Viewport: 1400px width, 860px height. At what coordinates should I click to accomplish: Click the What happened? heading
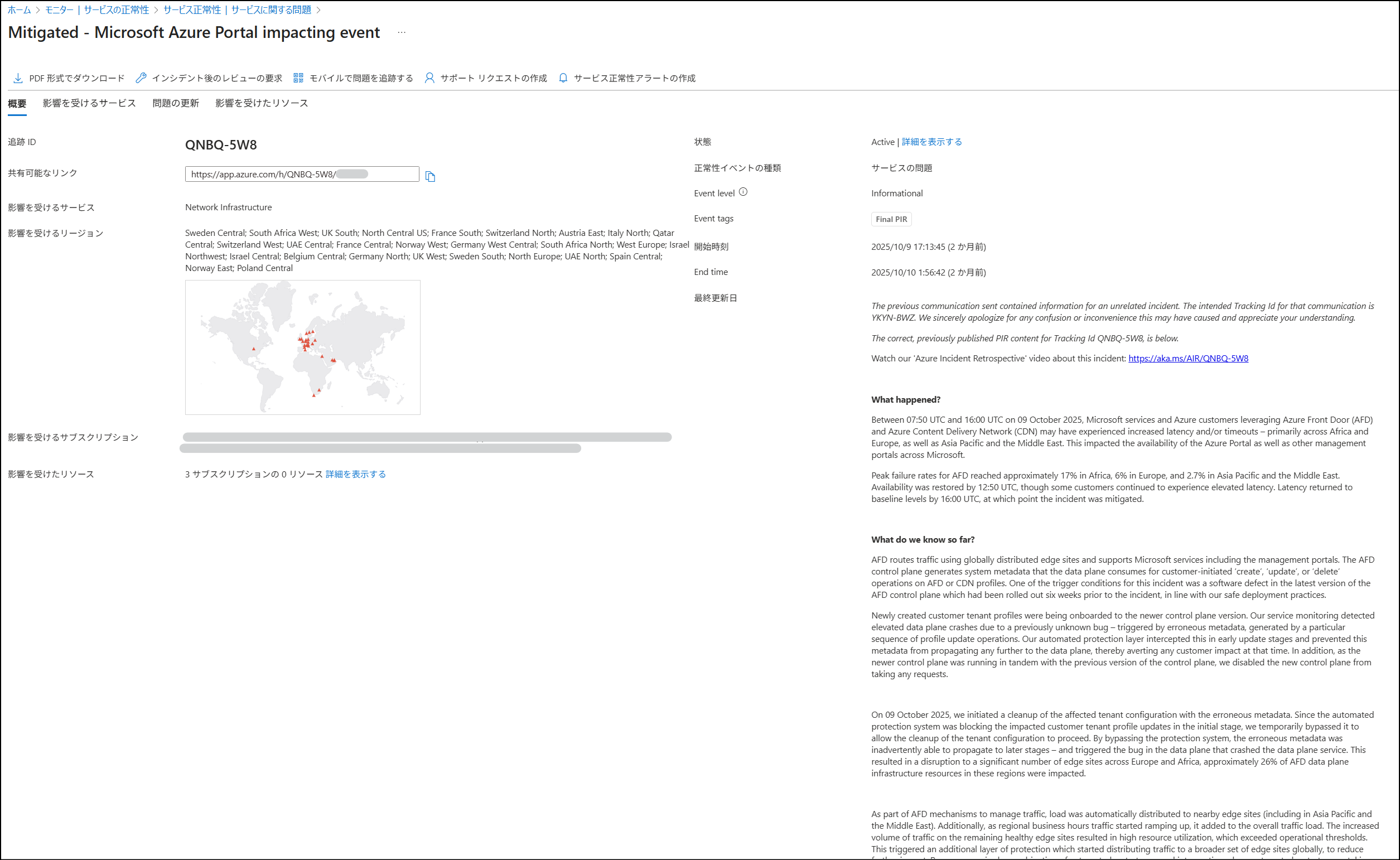906,399
